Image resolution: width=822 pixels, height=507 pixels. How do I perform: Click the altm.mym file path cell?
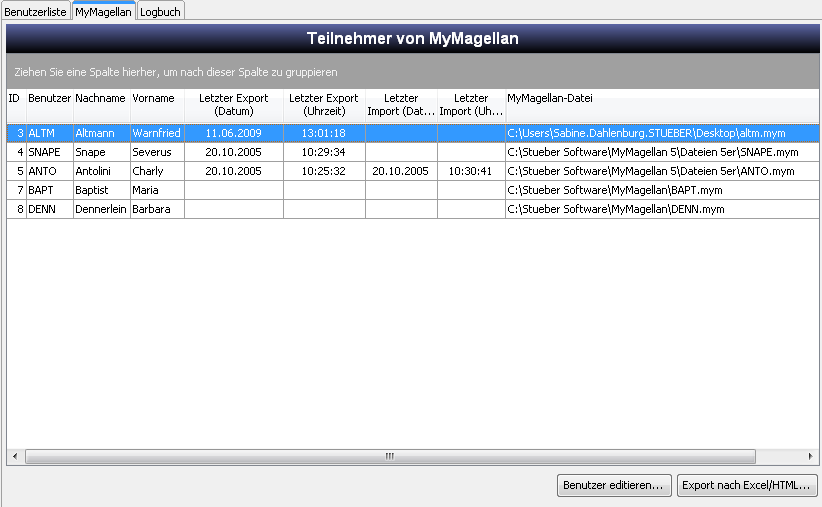pyautogui.click(x=662, y=133)
